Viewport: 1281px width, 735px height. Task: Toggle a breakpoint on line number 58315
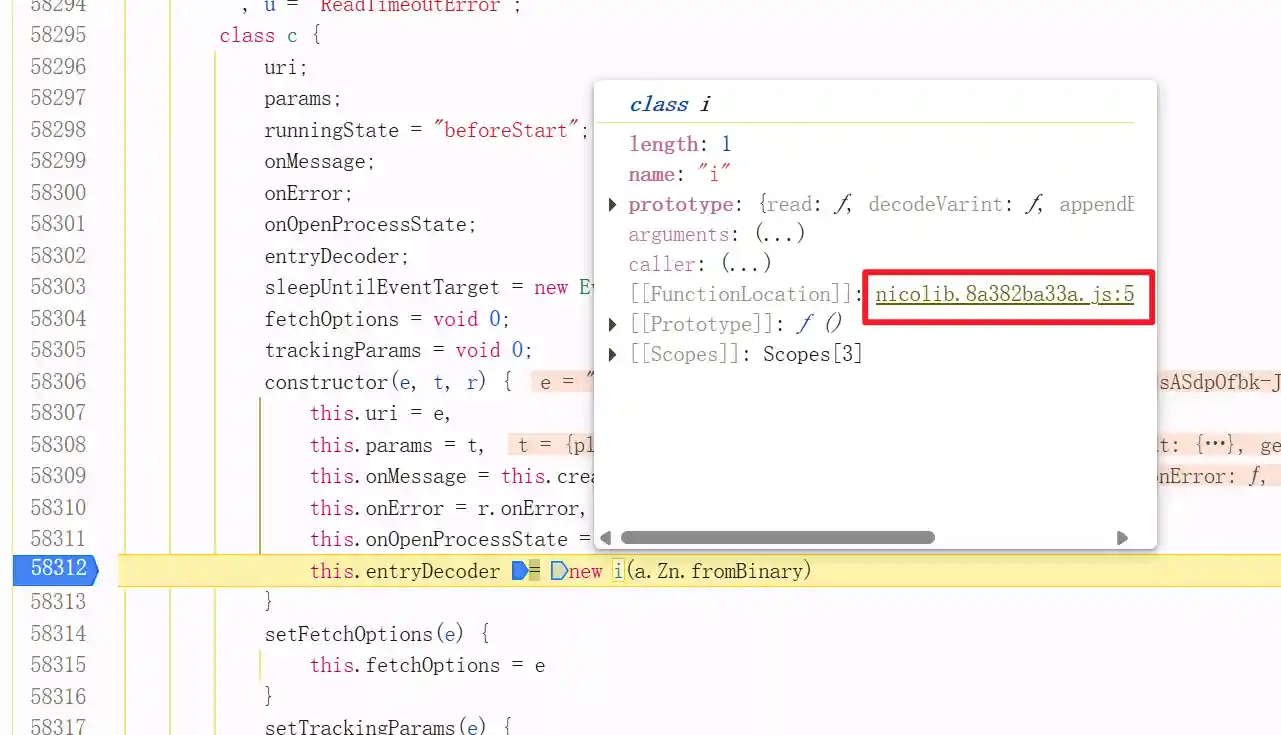pyautogui.click(x=58, y=665)
